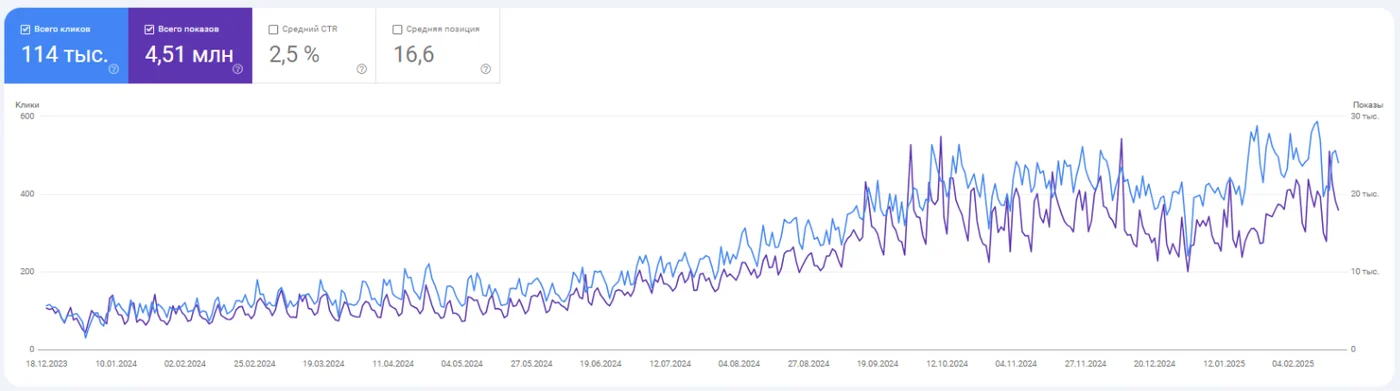The width and height of the screenshot is (1400, 391).
Task: Select the 4,51 млн impressions value
Action: [189, 55]
